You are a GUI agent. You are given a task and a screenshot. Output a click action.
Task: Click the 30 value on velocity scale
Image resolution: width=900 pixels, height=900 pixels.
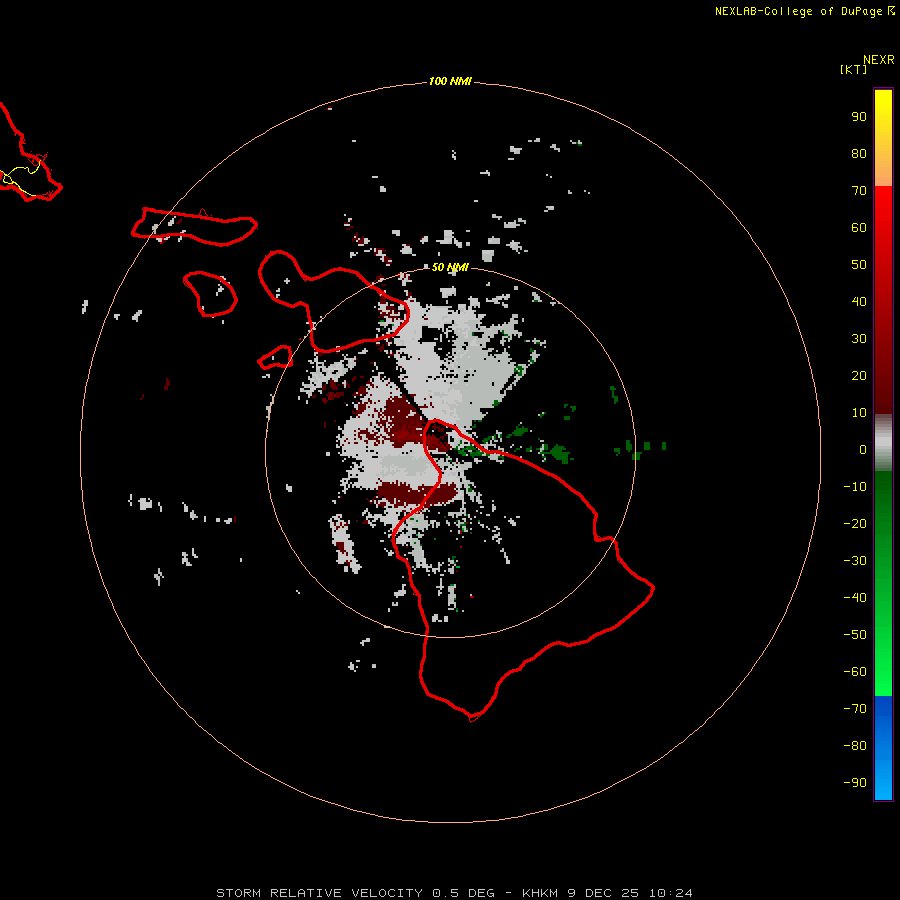click(859, 339)
